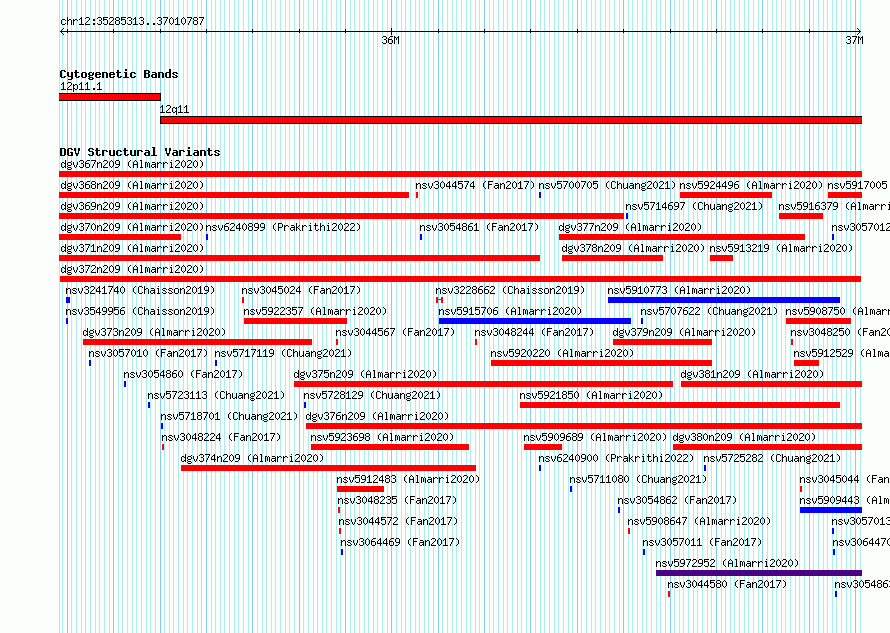Screen dimensions: 890x633
Task: Click the nsv5915706 (Almarri2020) blue bar
Action: (x=535, y=321)
